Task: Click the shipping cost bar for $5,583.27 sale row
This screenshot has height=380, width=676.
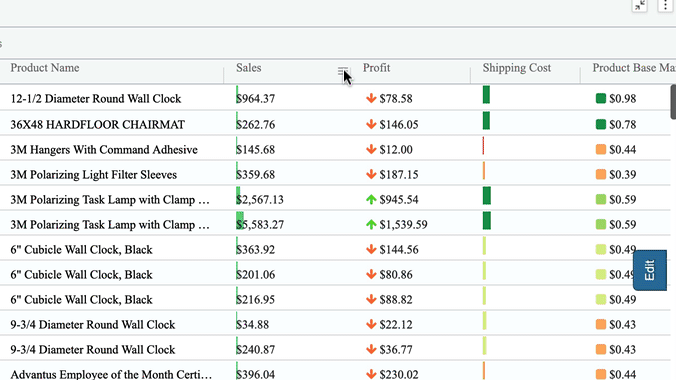Action: [x=487, y=220]
